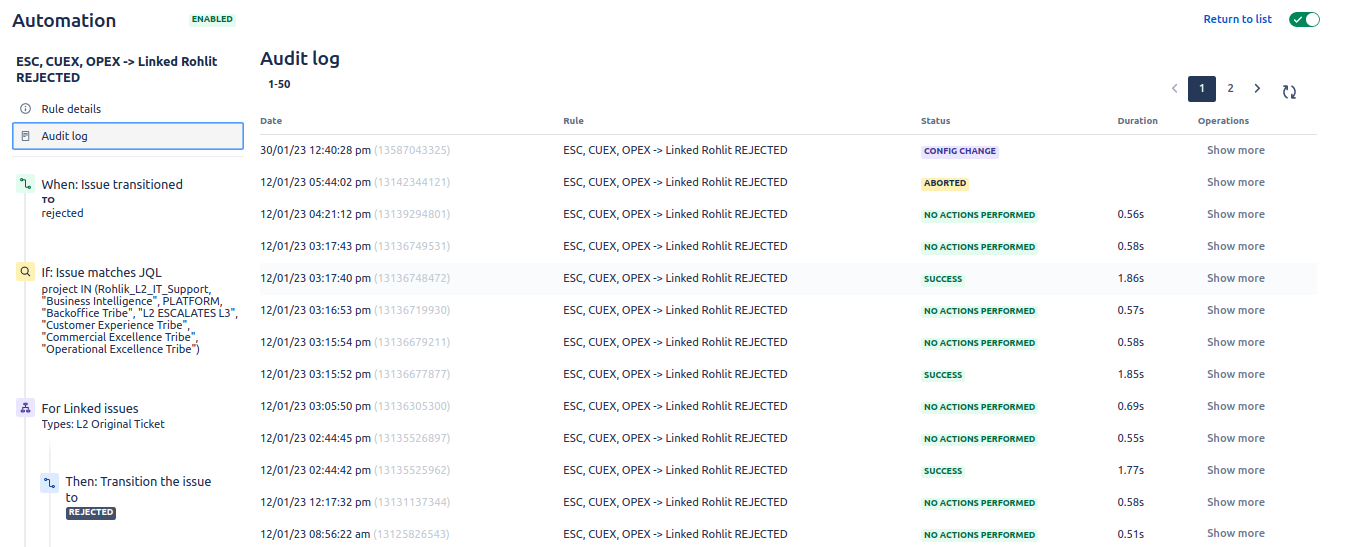Click the 1.85s duration value
1348x547 pixels.
1131,374
